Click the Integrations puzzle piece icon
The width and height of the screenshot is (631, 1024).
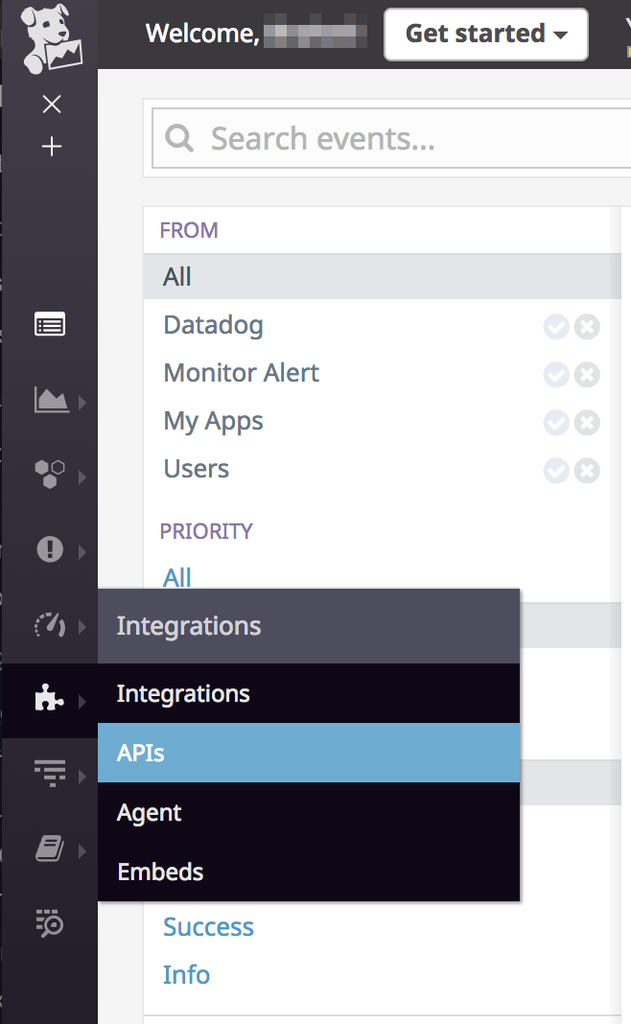49,699
